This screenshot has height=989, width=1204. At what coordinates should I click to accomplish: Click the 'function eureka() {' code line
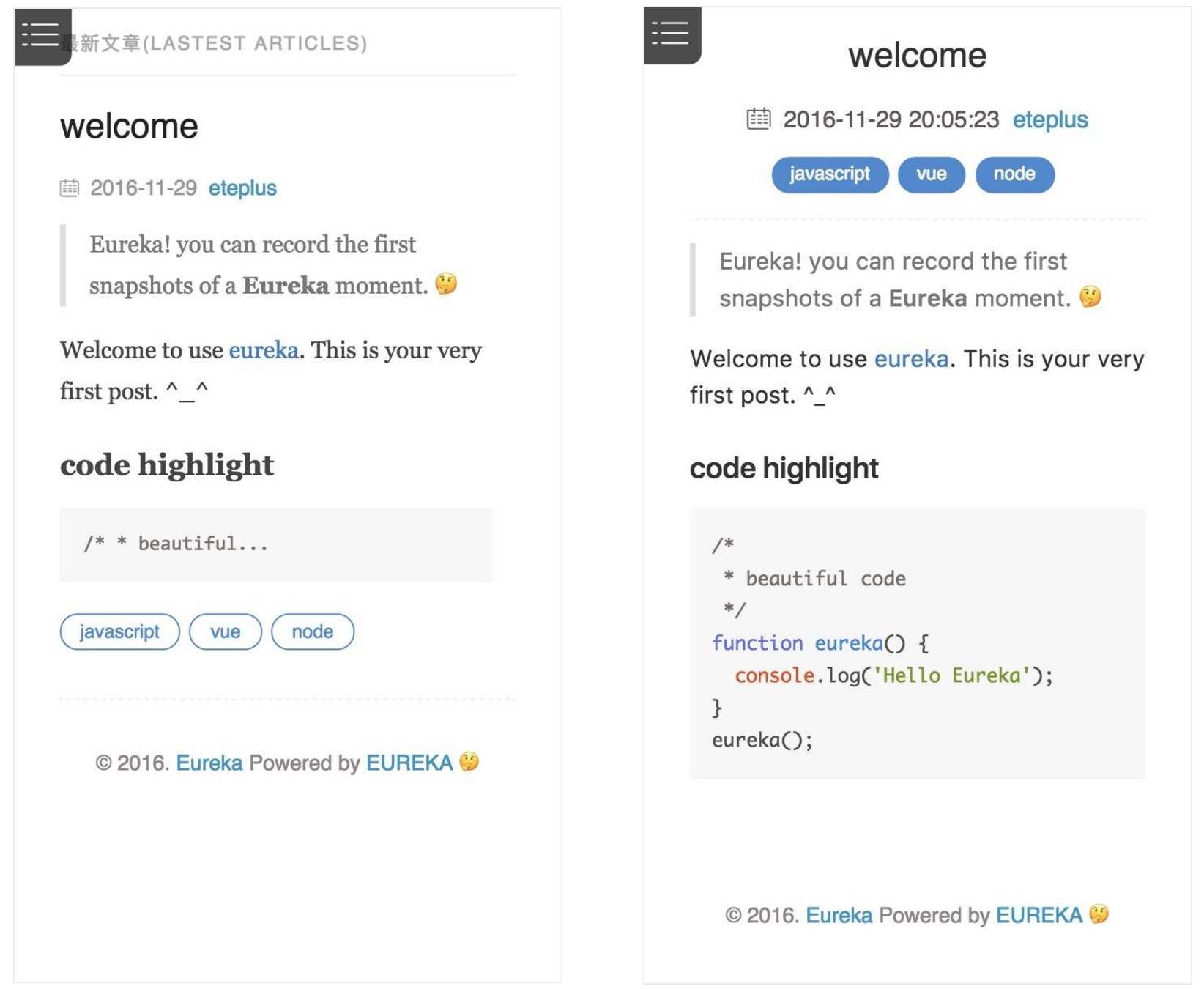coord(820,643)
